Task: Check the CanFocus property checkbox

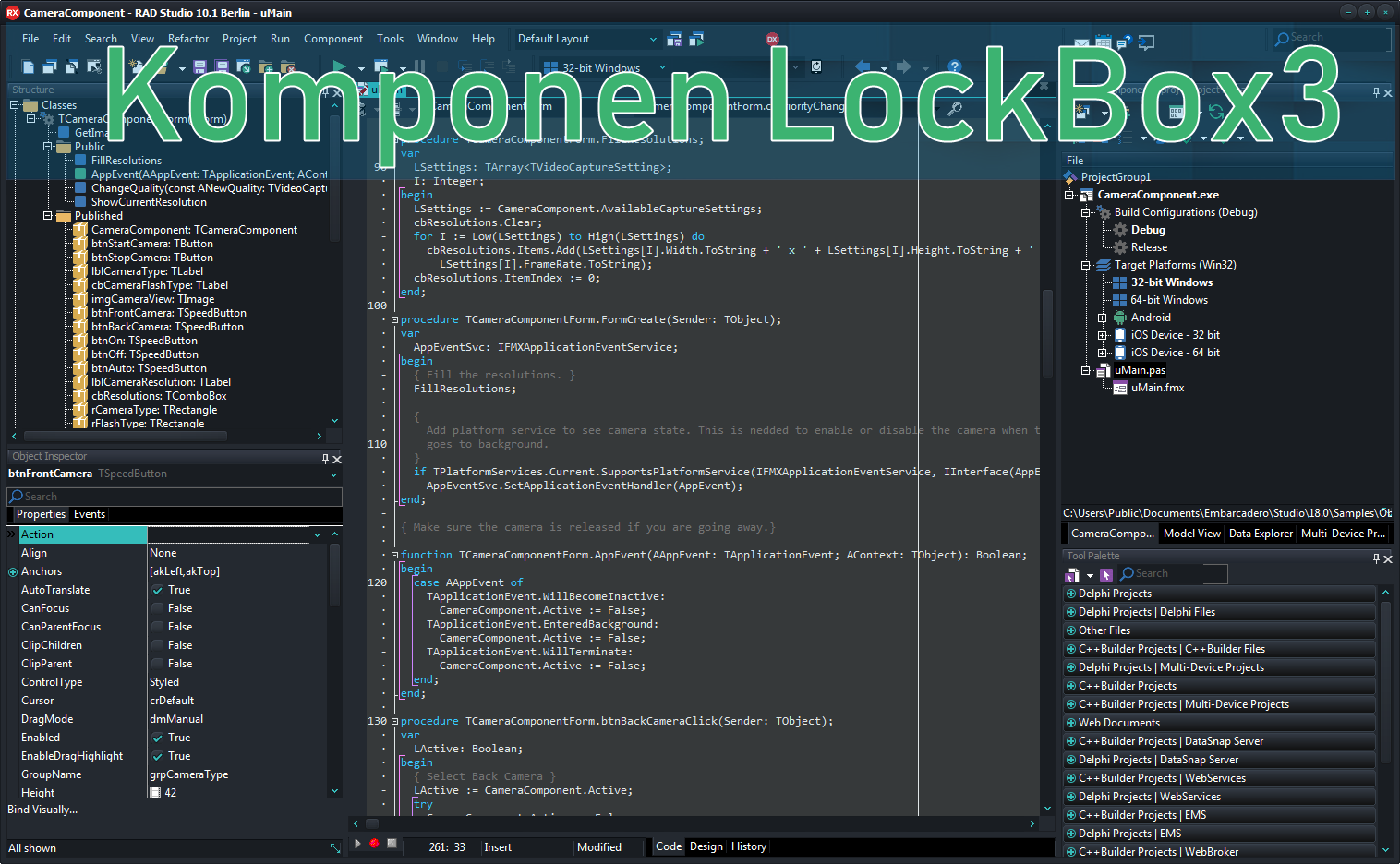Action: tap(158, 608)
